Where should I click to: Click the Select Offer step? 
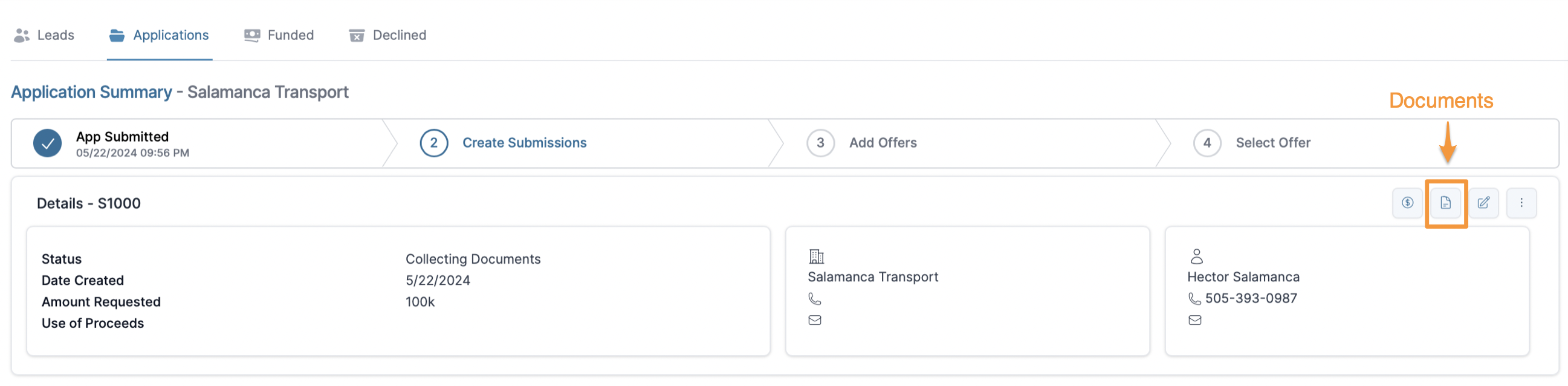[1273, 143]
